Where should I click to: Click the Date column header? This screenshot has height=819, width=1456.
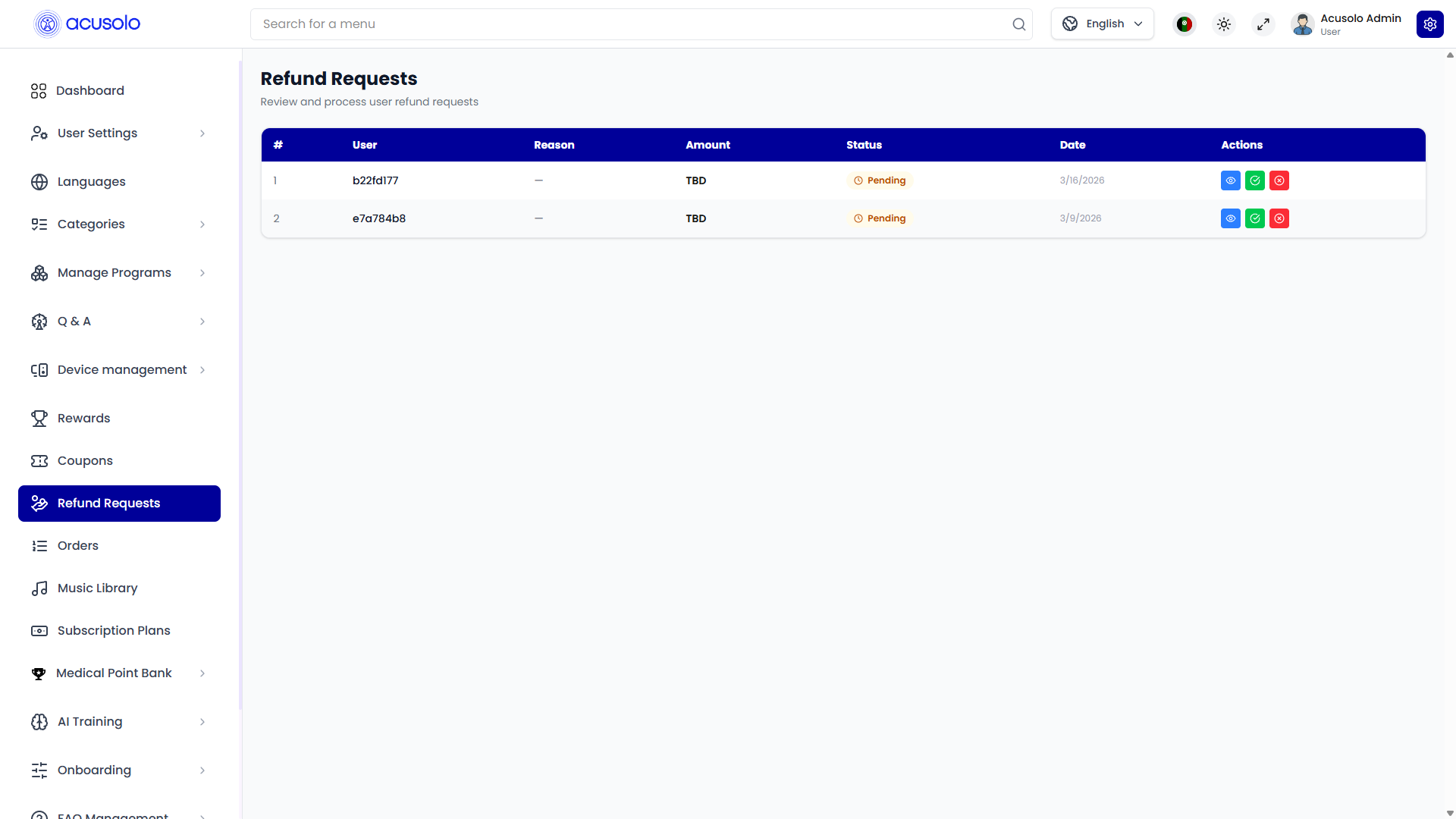point(1072,145)
